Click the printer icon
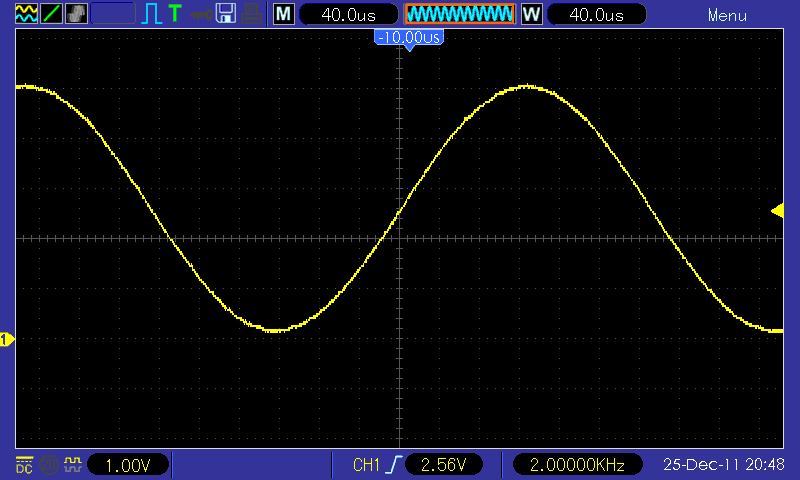 [251, 14]
